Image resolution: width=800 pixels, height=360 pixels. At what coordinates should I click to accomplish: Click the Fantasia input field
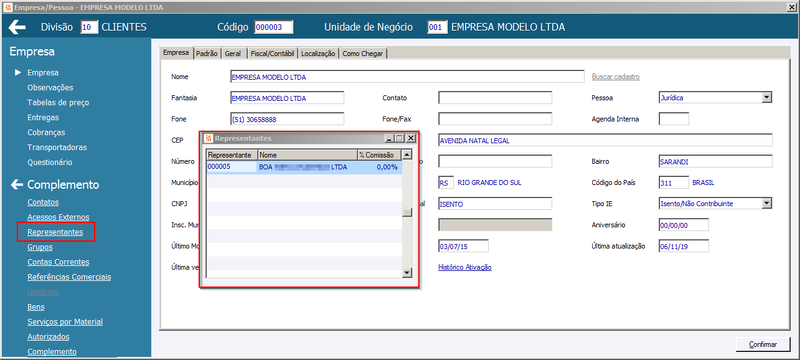[x=287, y=98]
